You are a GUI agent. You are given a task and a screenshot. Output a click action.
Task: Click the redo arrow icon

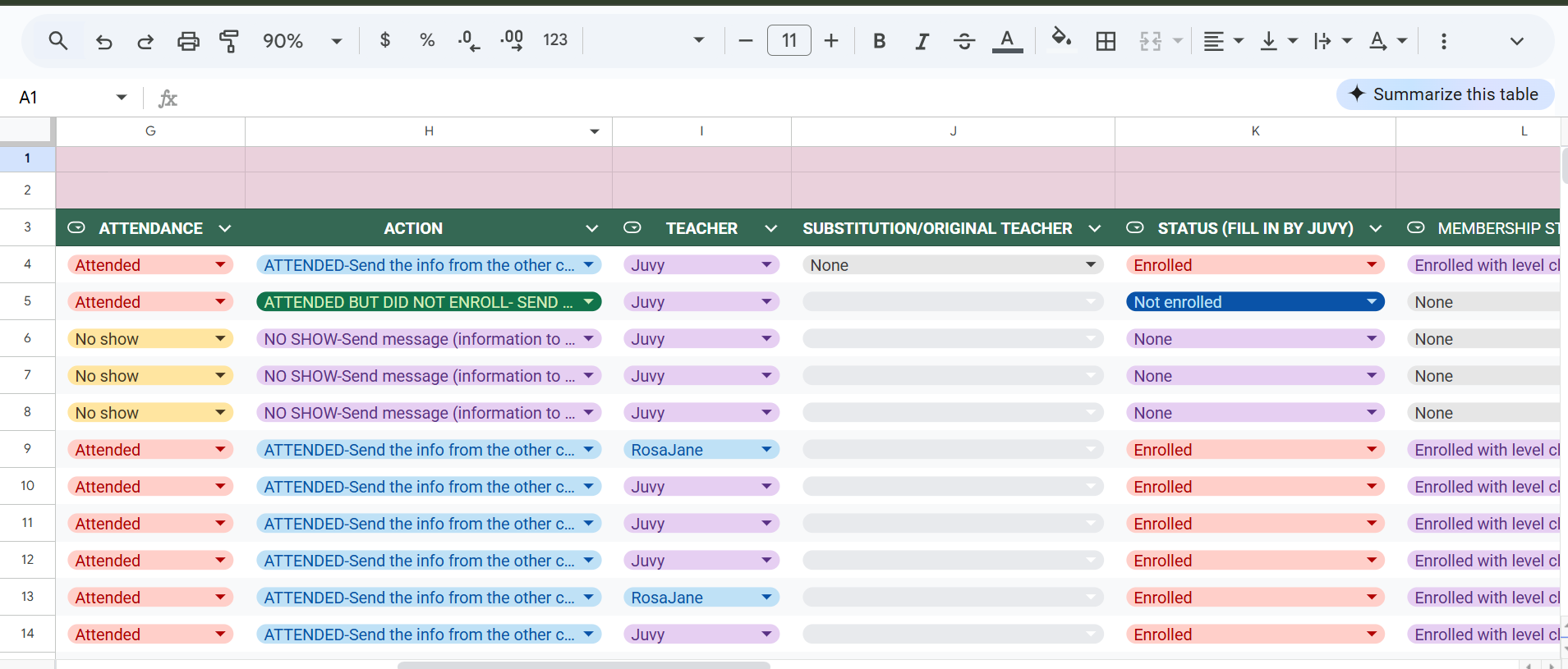pyautogui.click(x=145, y=41)
